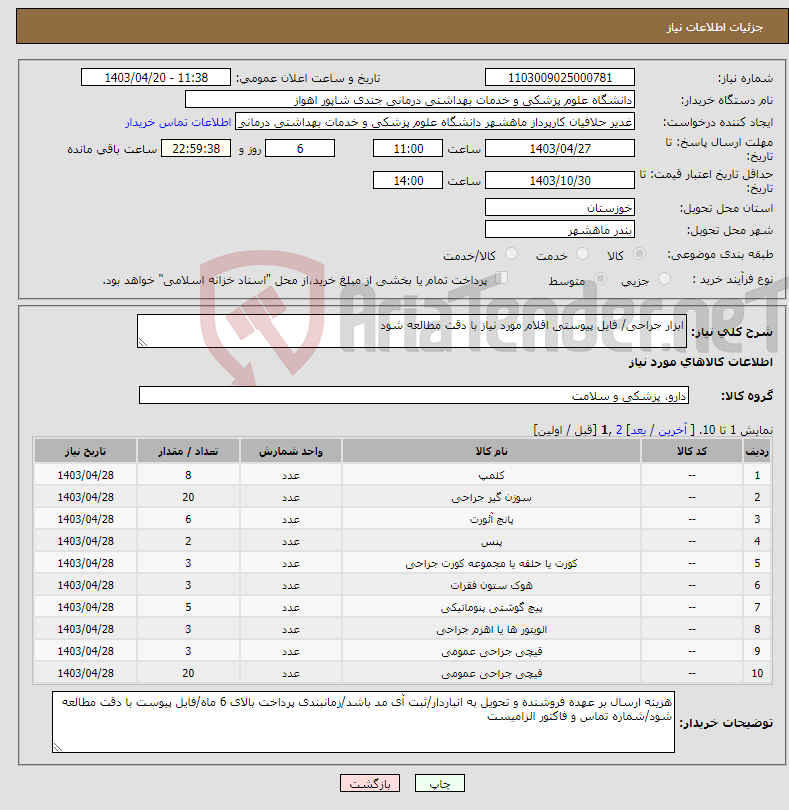The width and height of the screenshot is (789, 810).
Task: Click the توضیحات خریدار text area
Action: coord(363,722)
